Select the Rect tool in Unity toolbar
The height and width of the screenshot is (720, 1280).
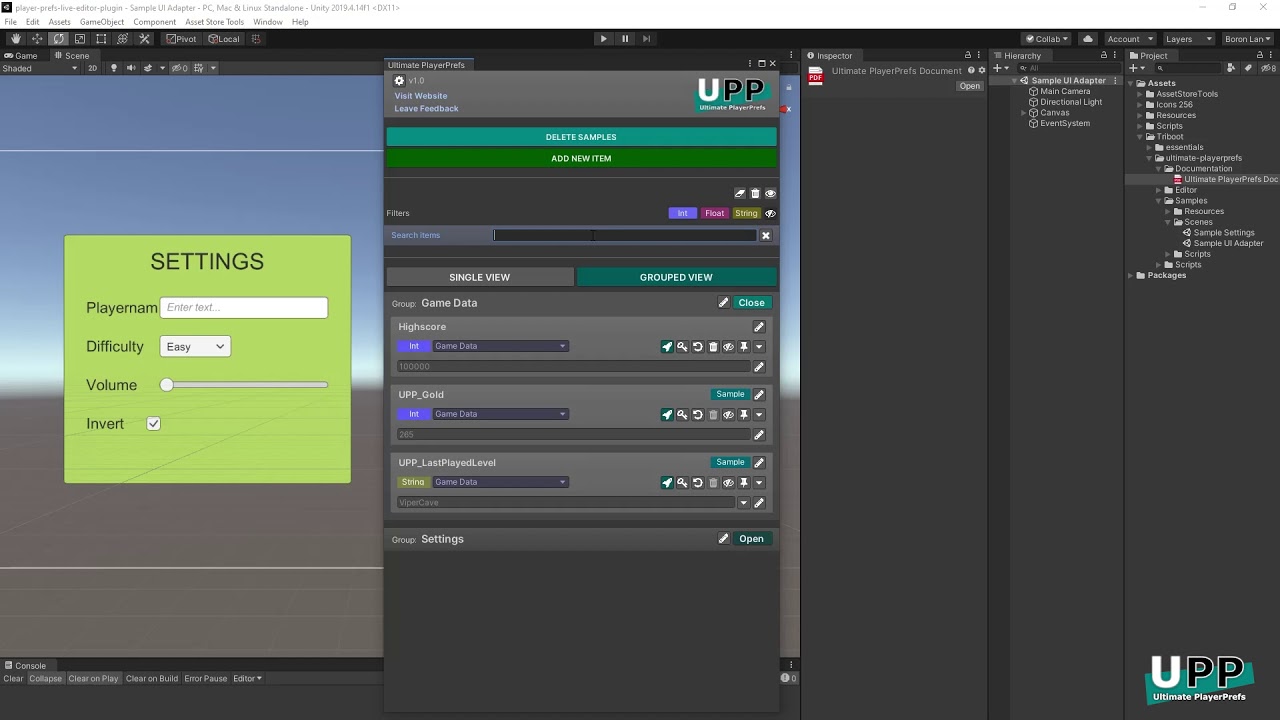click(101, 39)
